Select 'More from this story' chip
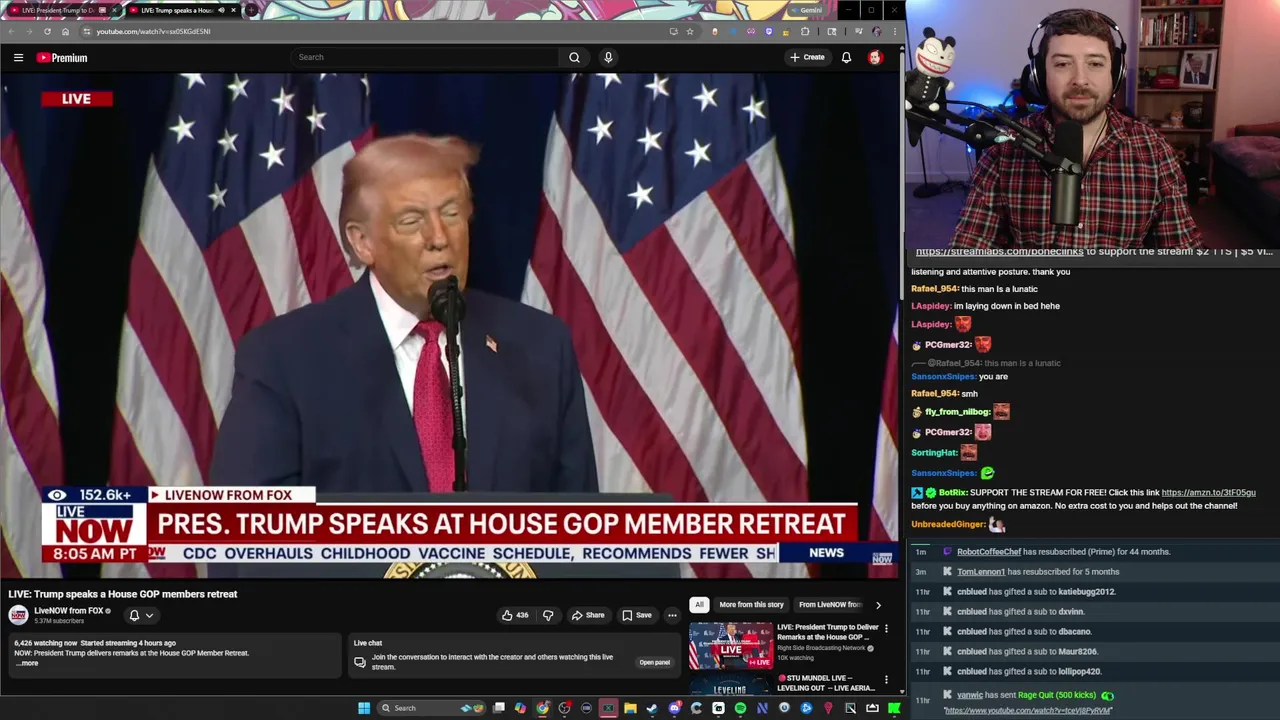This screenshot has width=1280, height=720. pos(751,604)
